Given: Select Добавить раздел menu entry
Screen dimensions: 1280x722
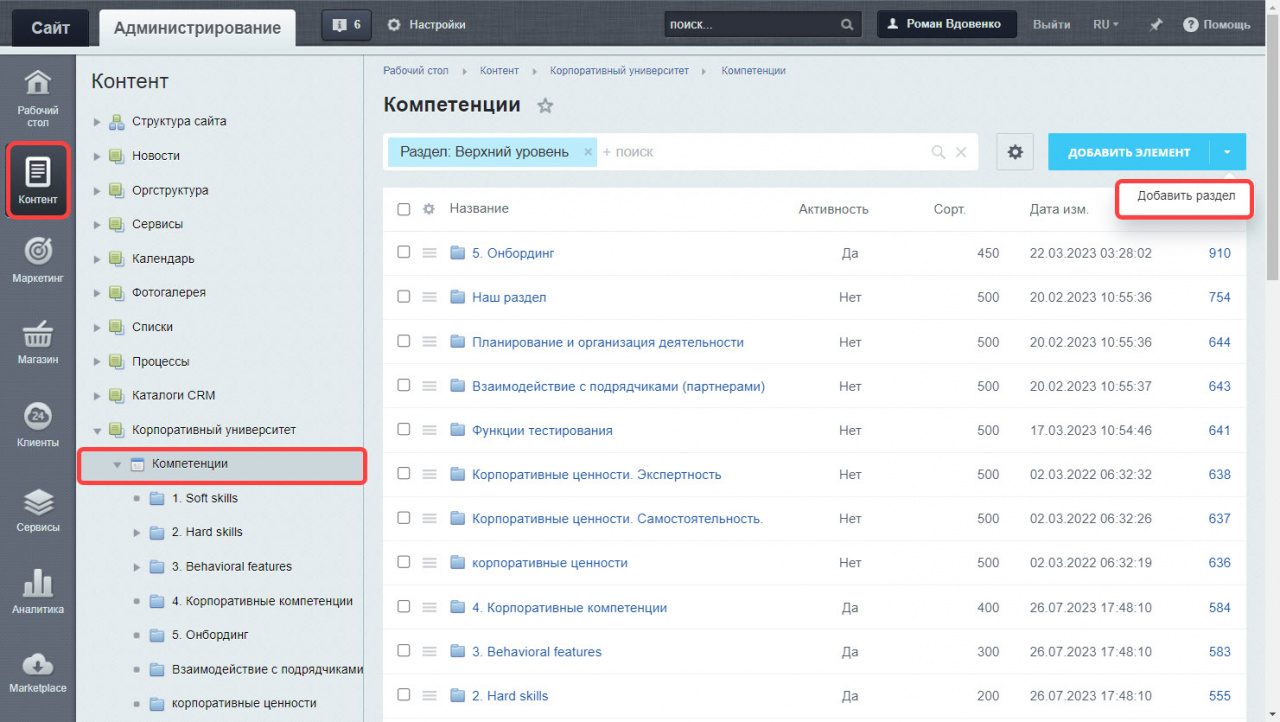Looking at the screenshot, I should [1186, 196].
